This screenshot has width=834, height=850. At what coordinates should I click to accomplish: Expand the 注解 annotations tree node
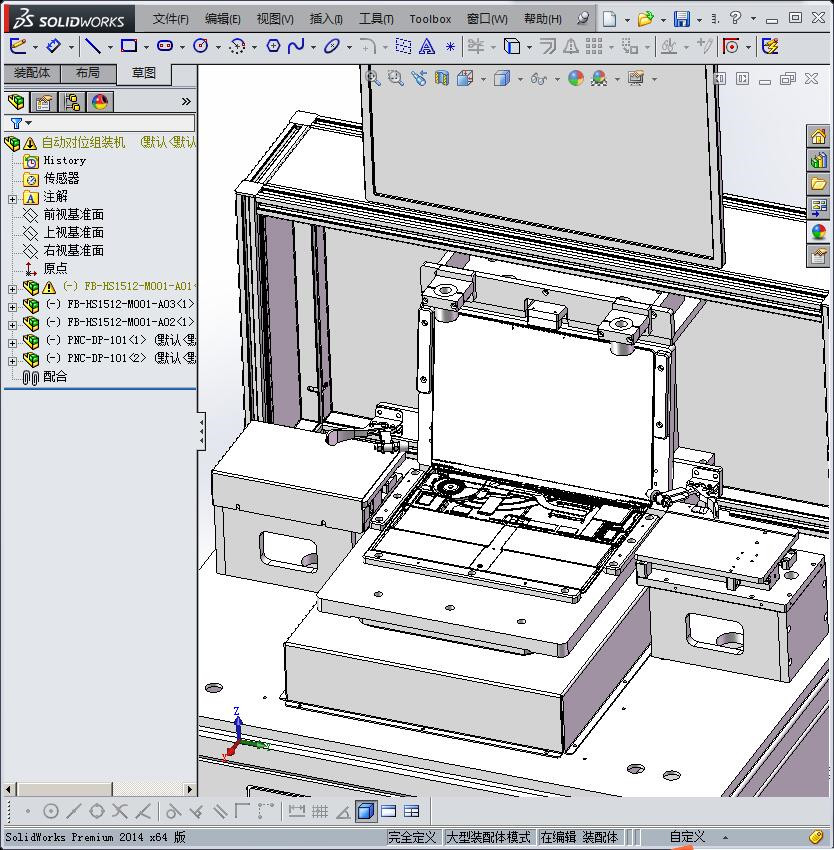click(x=12, y=198)
